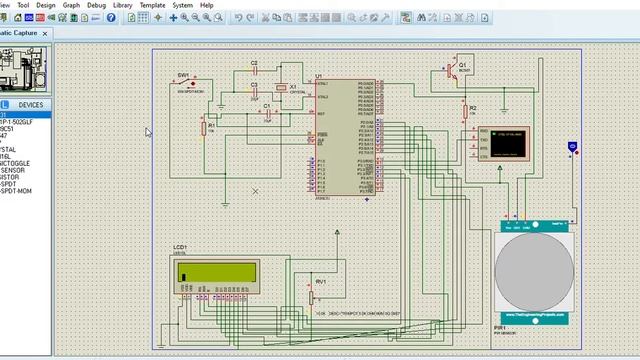Close the Schematic Capture tab
This screenshot has width=640, height=360.
tap(45, 33)
